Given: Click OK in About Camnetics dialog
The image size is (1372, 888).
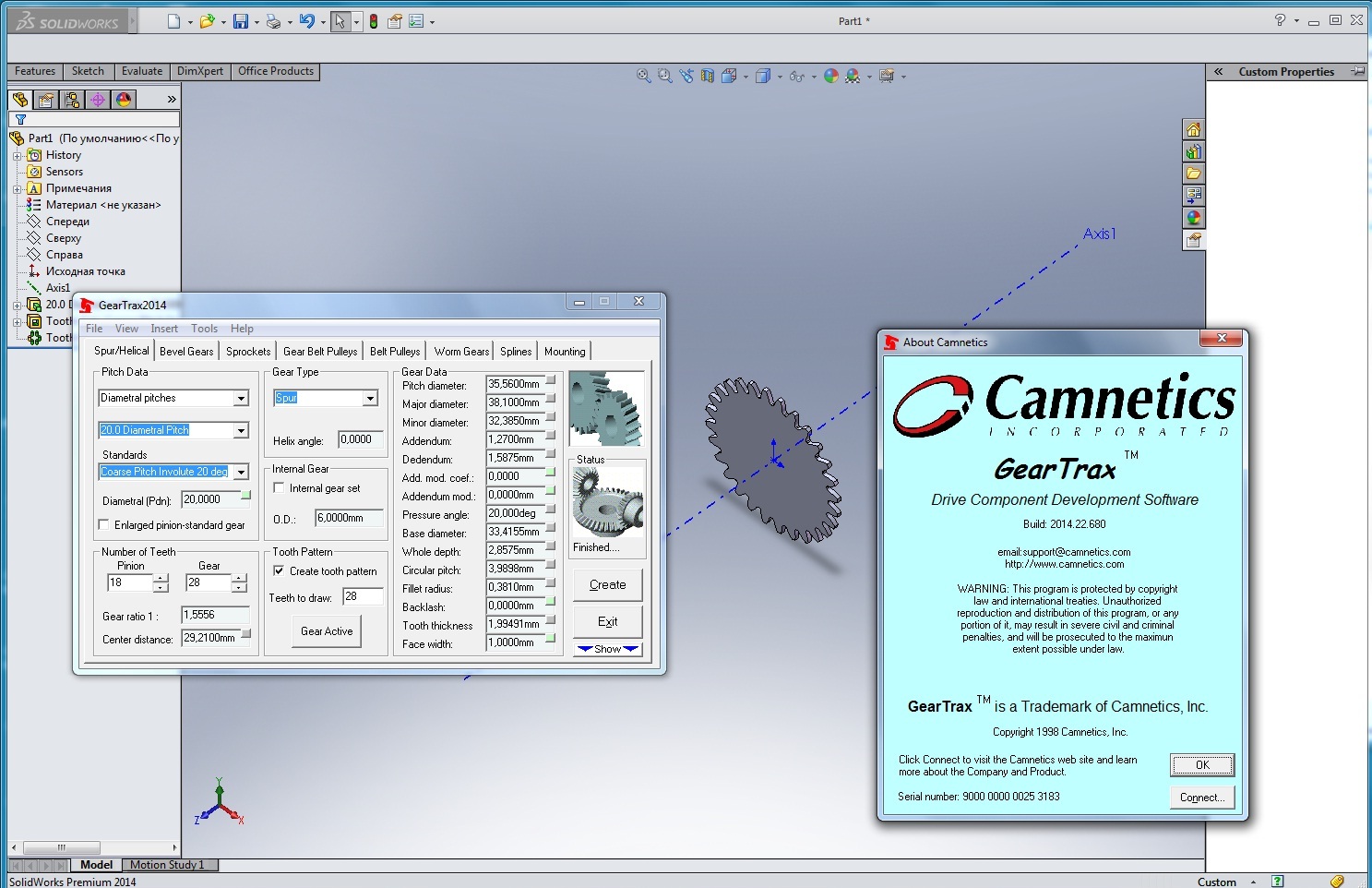Looking at the screenshot, I should pos(1202,765).
